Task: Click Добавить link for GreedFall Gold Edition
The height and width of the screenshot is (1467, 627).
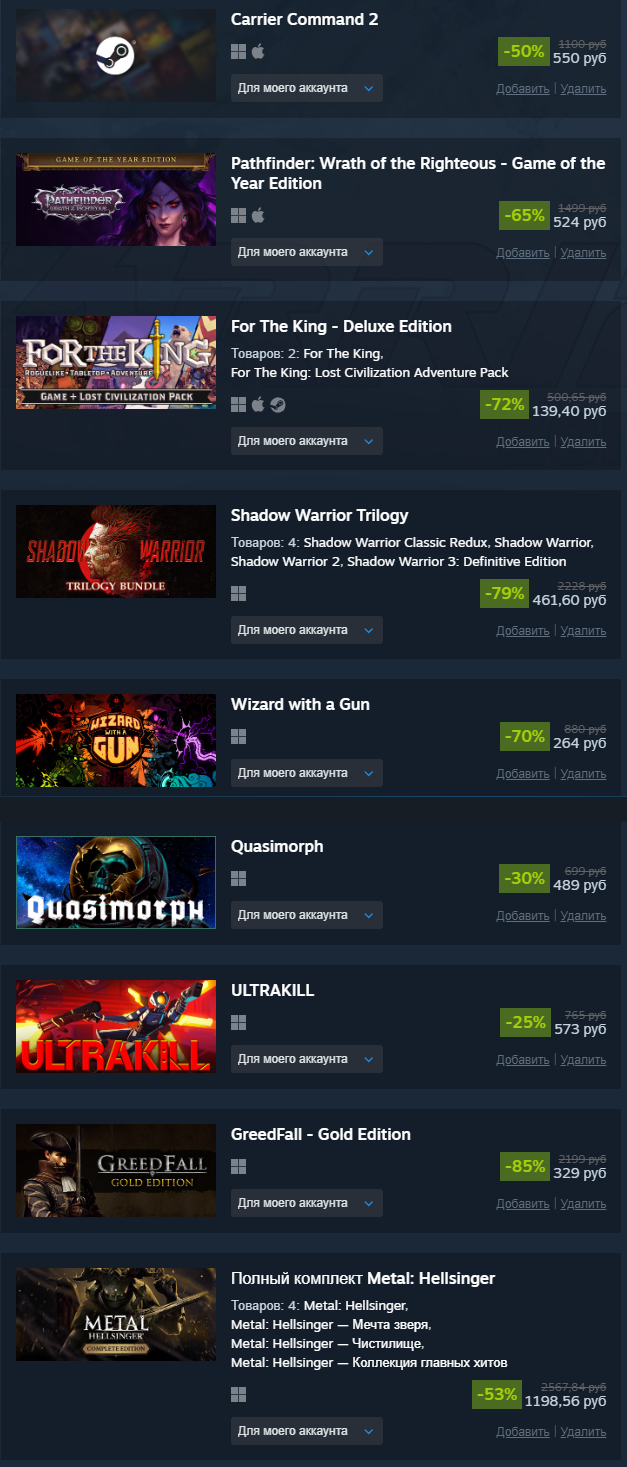Action: point(523,1204)
